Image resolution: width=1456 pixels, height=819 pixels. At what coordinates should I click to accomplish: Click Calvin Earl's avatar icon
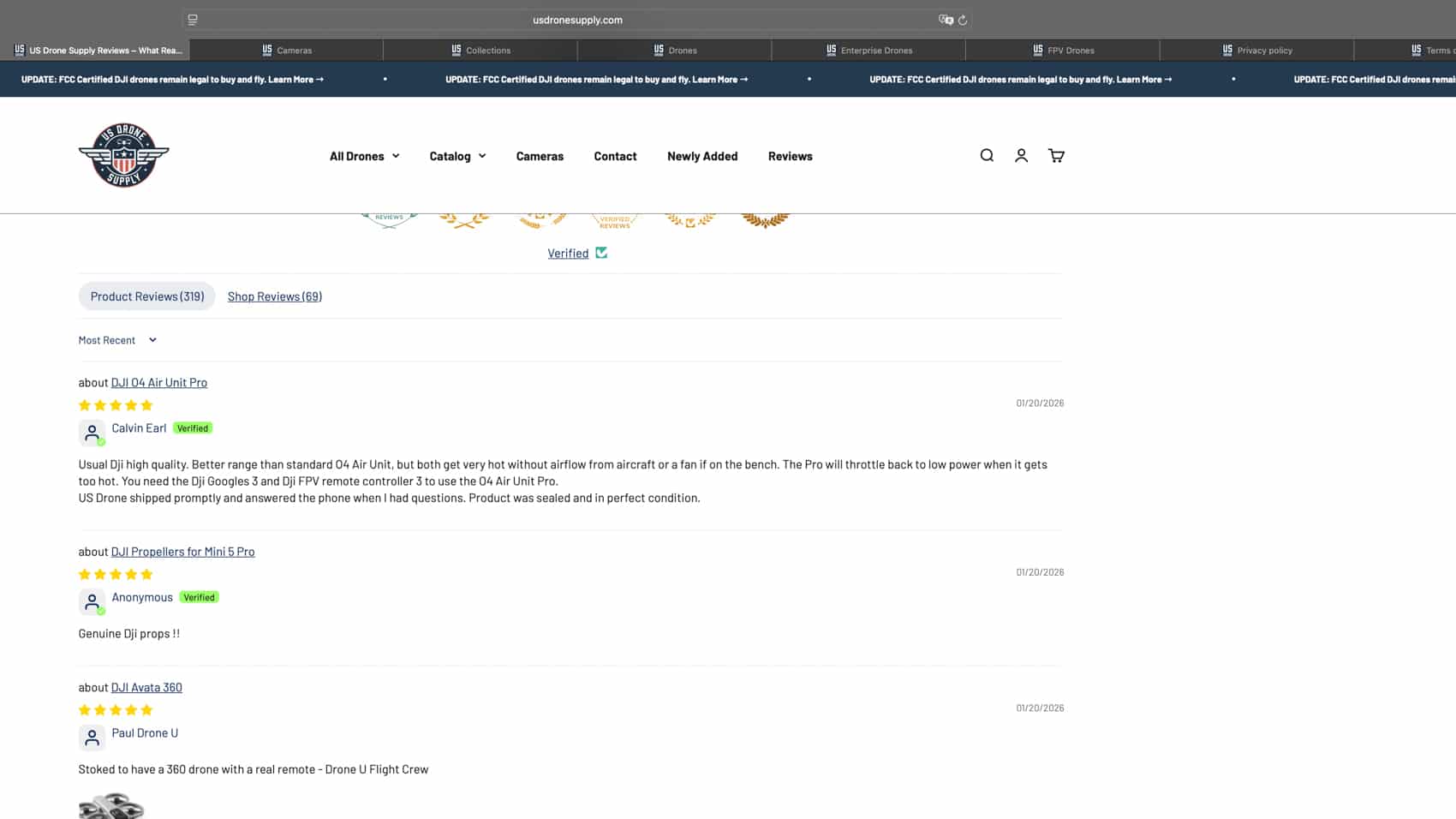click(x=92, y=433)
